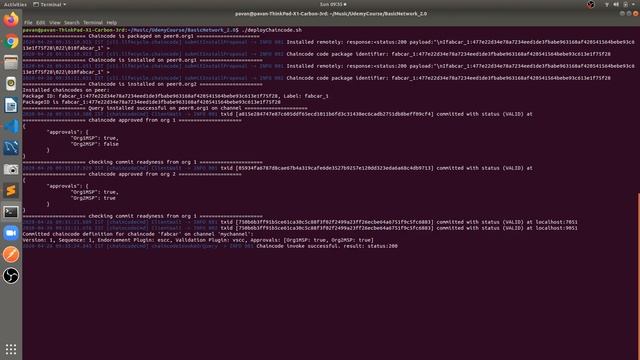Open the blue dock icon below VS Code
The height and width of the screenshot is (360, 640).
tap(11, 148)
